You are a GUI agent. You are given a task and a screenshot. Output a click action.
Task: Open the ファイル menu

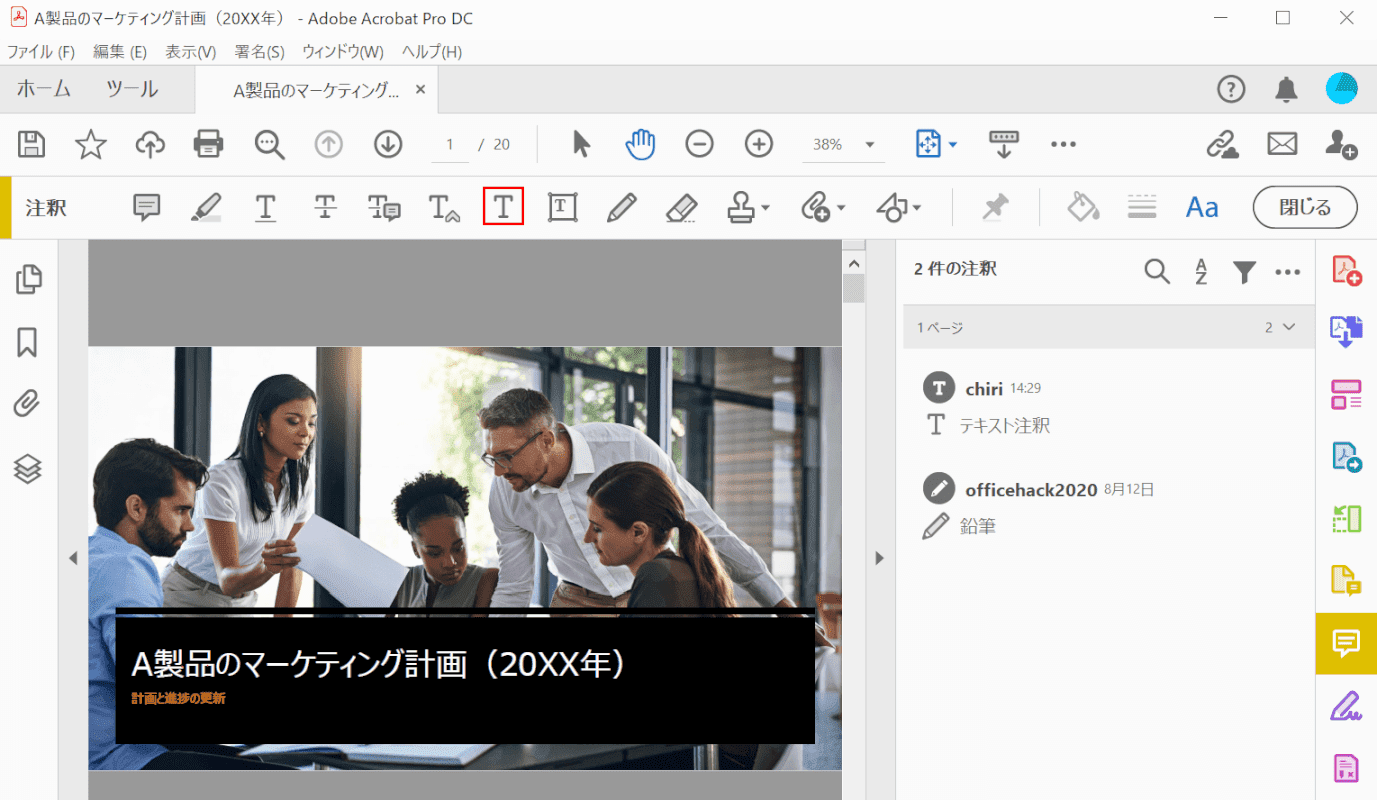[41, 52]
